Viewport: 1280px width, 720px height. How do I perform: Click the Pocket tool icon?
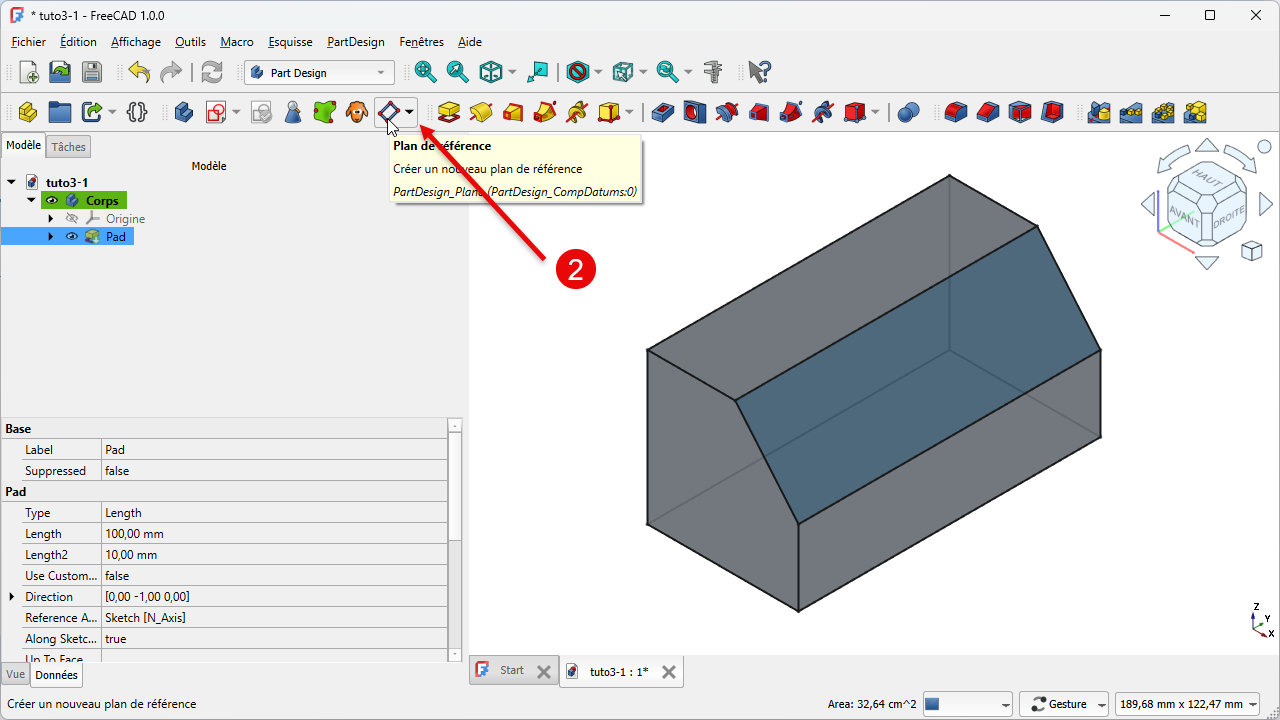[662, 112]
